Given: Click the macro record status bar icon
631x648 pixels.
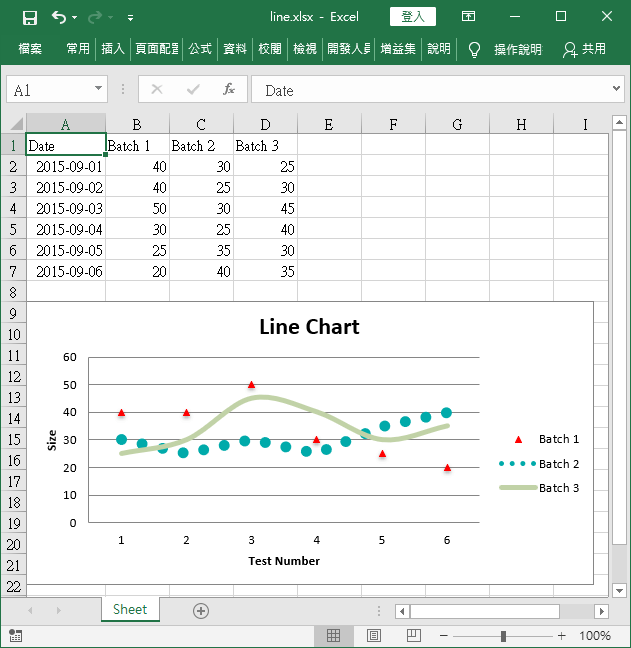Looking at the screenshot, I should (15, 636).
